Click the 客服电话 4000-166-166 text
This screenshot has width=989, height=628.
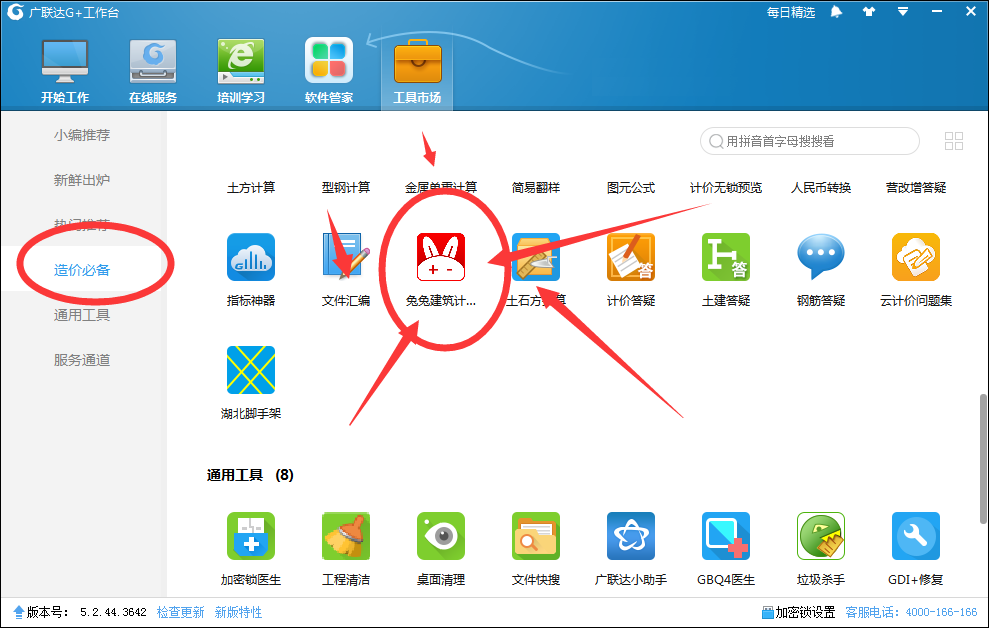pyautogui.click(x=911, y=612)
